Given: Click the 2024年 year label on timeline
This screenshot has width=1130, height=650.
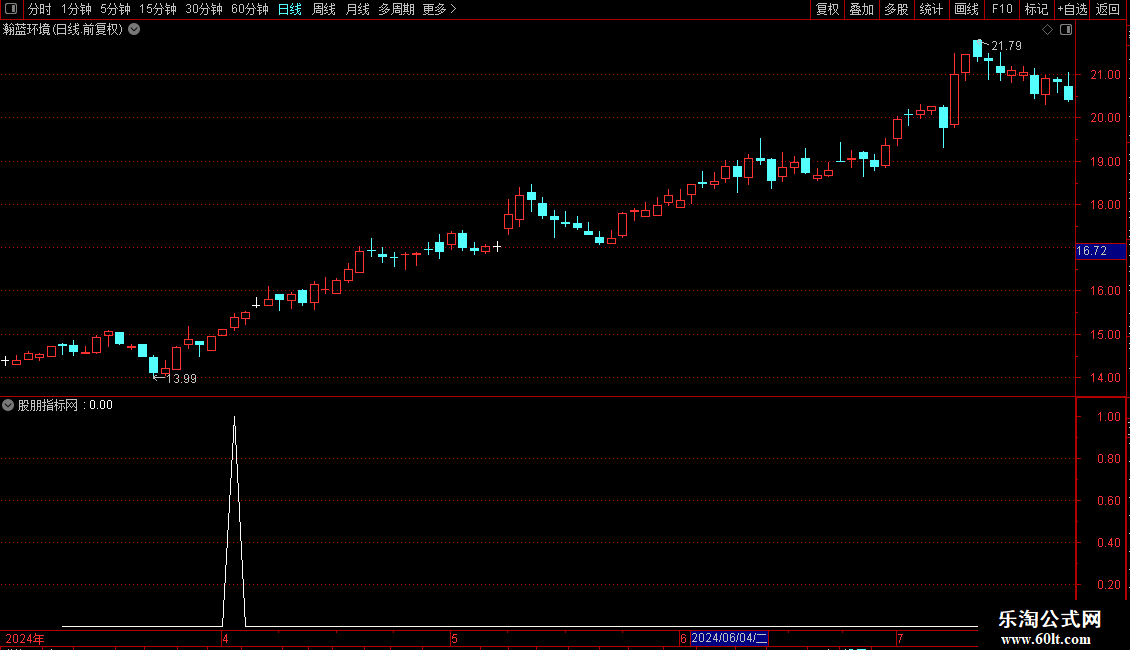Looking at the screenshot, I should pyautogui.click(x=25, y=638).
